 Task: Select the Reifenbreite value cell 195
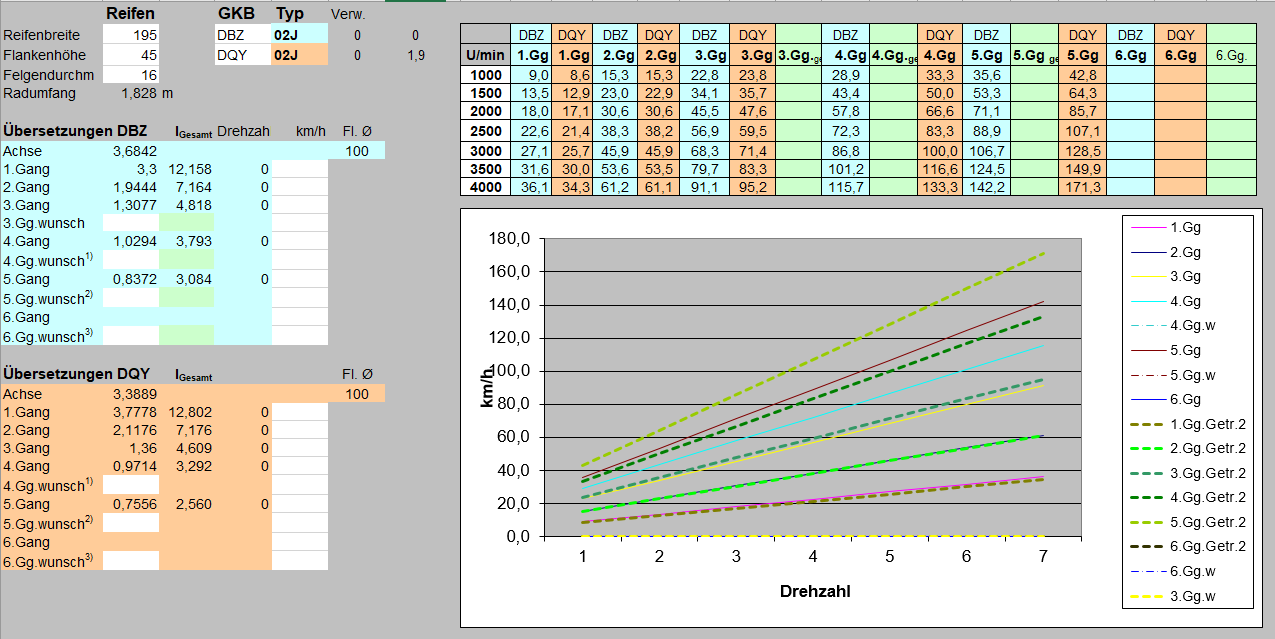click(x=130, y=35)
